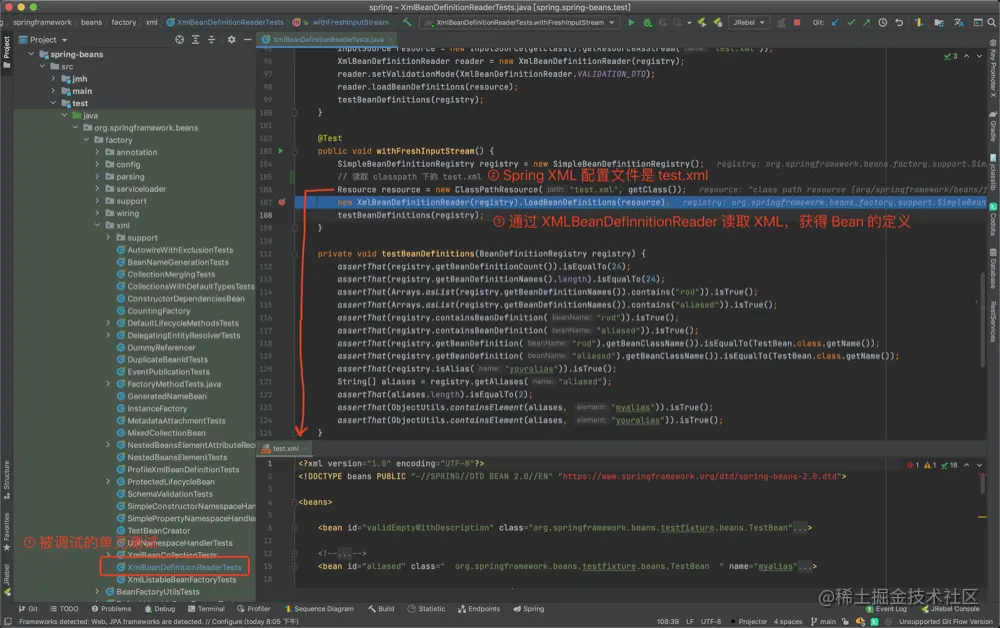Collapse xml package node
The height and width of the screenshot is (628, 1000).
click(97, 226)
